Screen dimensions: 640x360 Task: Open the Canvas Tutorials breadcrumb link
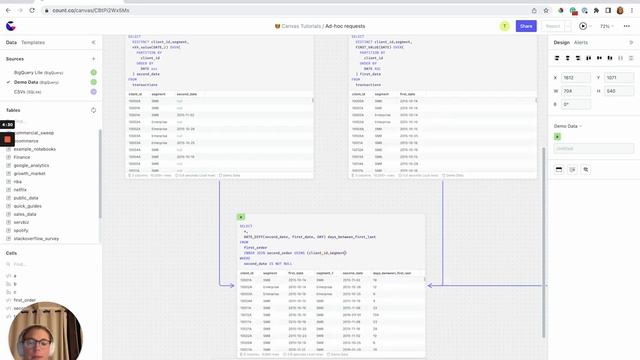click(301, 26)
